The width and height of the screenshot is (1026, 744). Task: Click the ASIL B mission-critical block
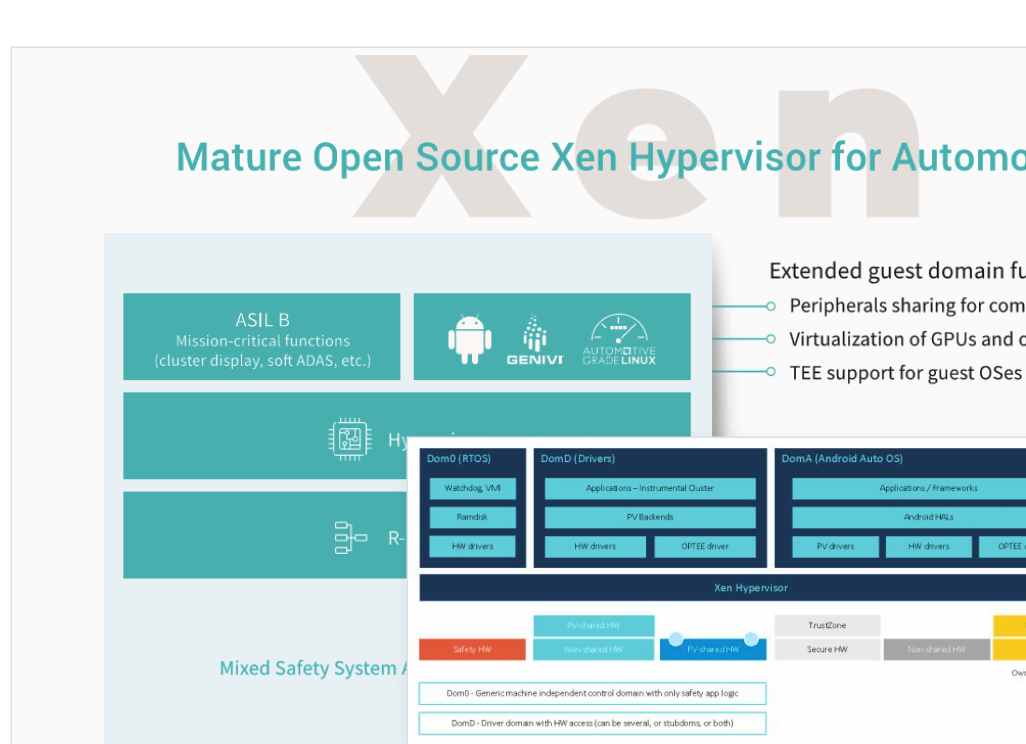(x=262, y=337)
